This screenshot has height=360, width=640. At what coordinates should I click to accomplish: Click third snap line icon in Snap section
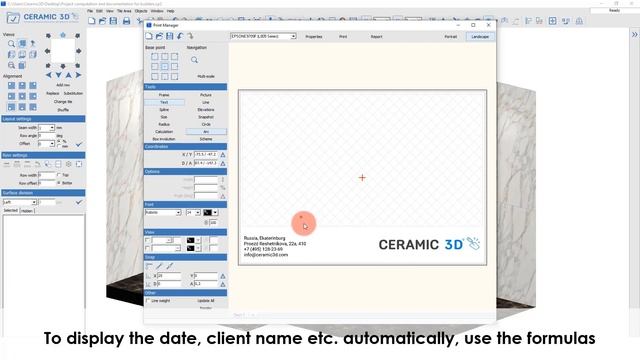point(170,266)
